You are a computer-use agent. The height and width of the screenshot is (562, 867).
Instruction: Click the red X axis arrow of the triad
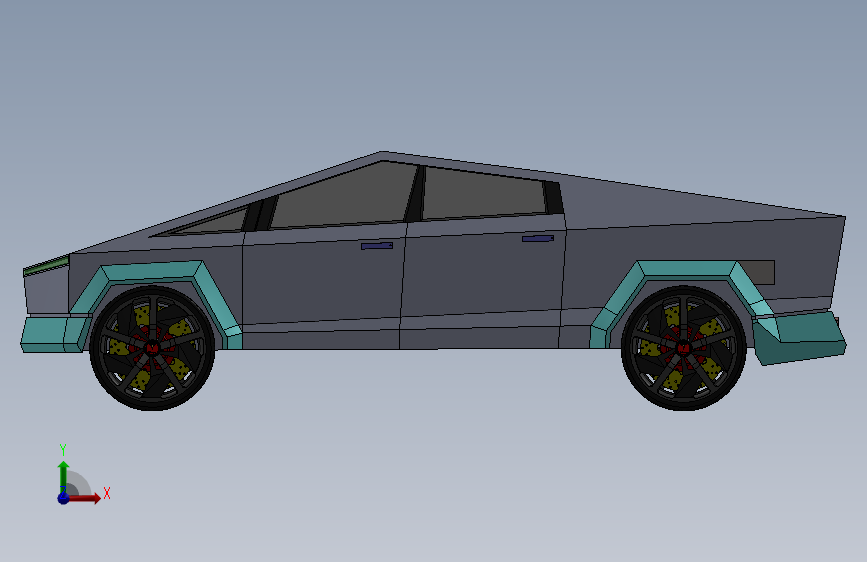tap(84, 498)
